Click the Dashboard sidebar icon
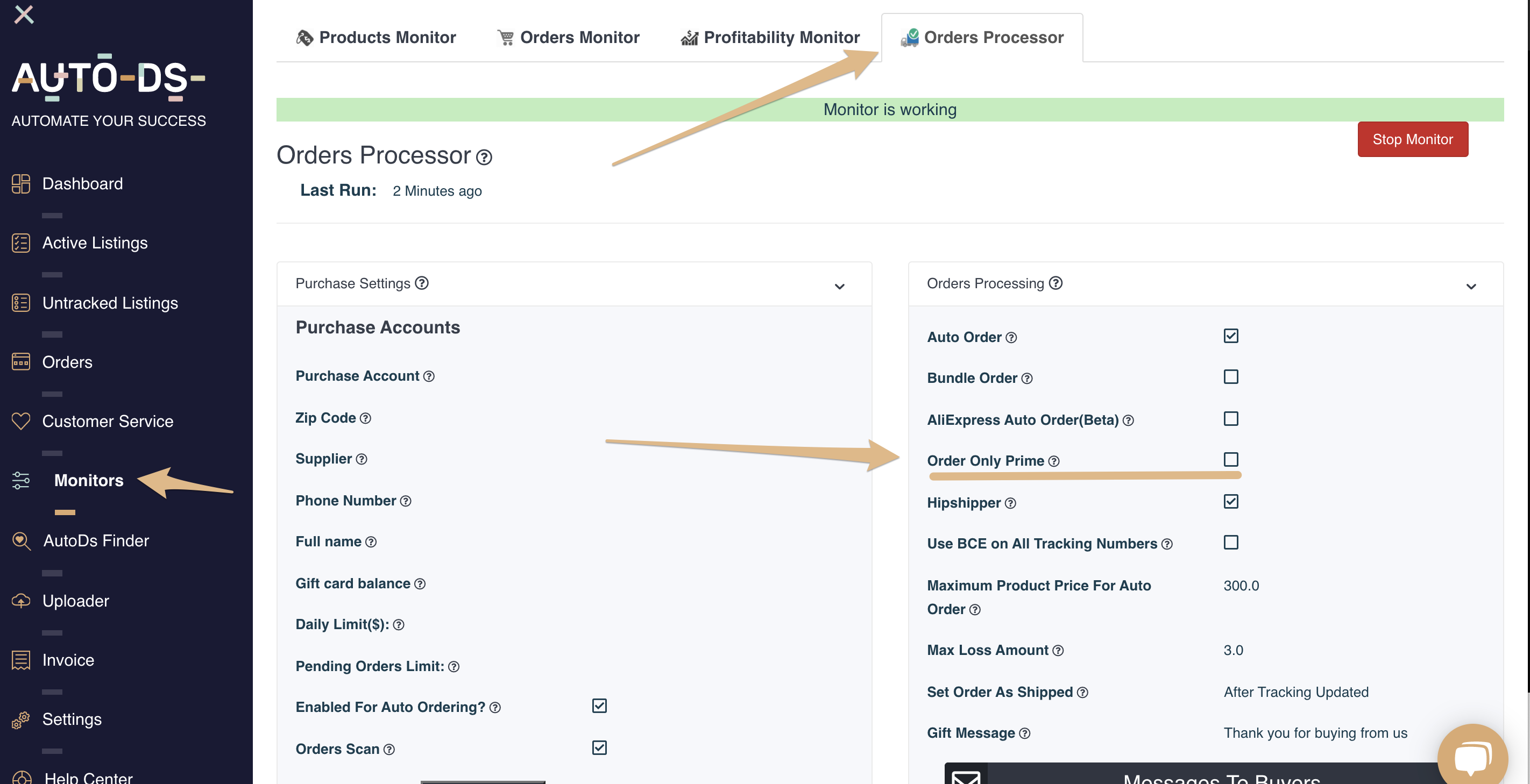The height and width of the screenshot is (784, 1530). coord(21,183)
